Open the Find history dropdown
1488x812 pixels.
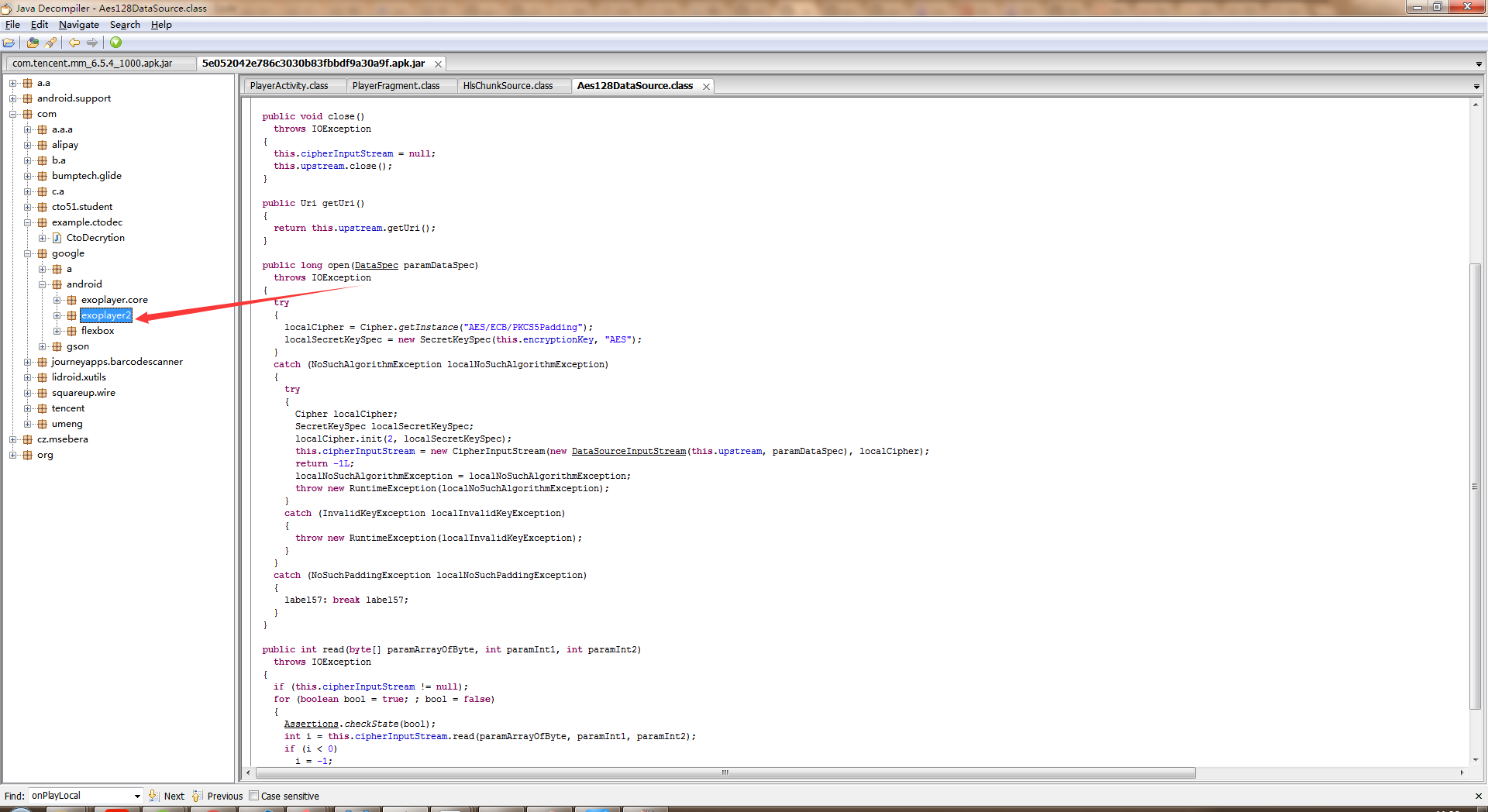137,796
